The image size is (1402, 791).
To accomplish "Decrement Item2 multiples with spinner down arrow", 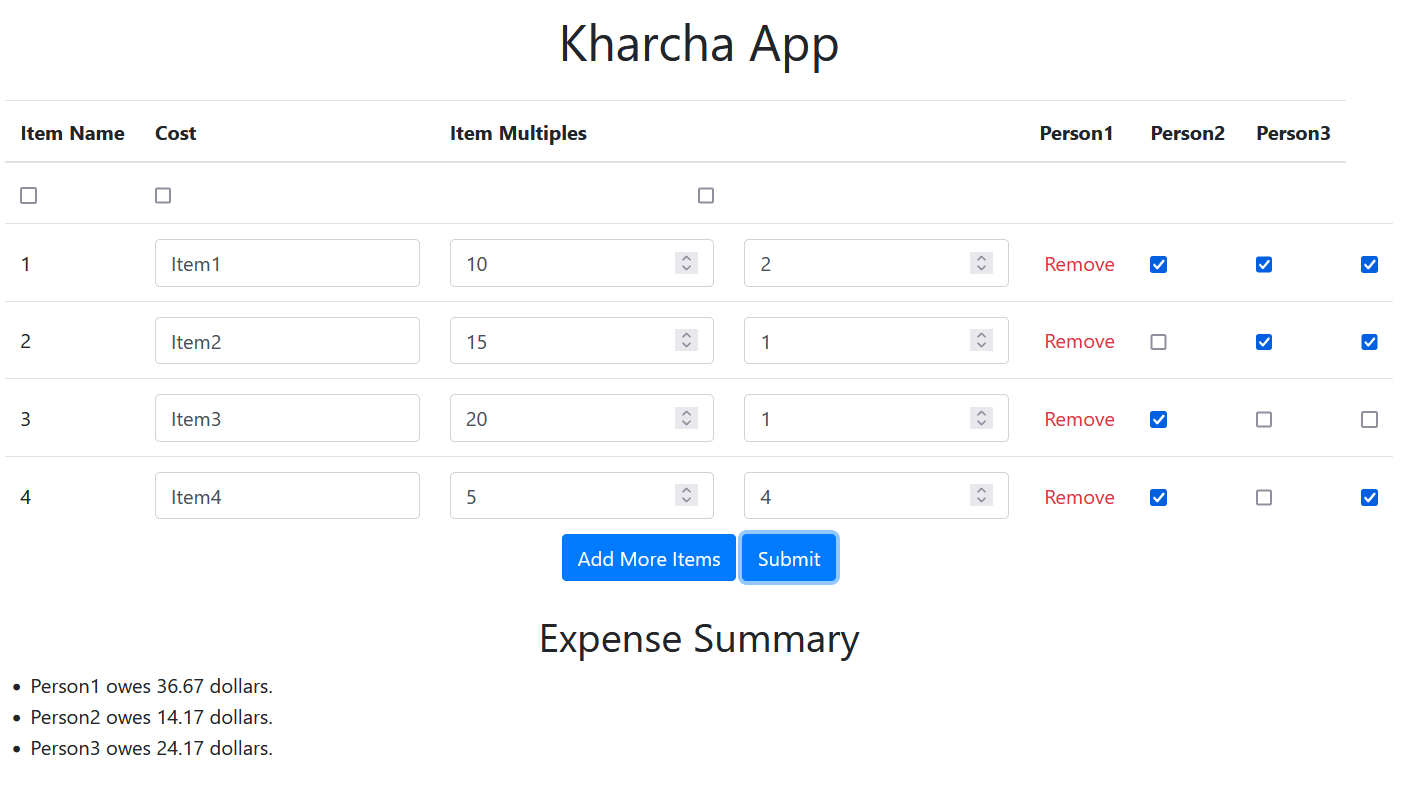I will pyautogui.click(x=981, y=347).
